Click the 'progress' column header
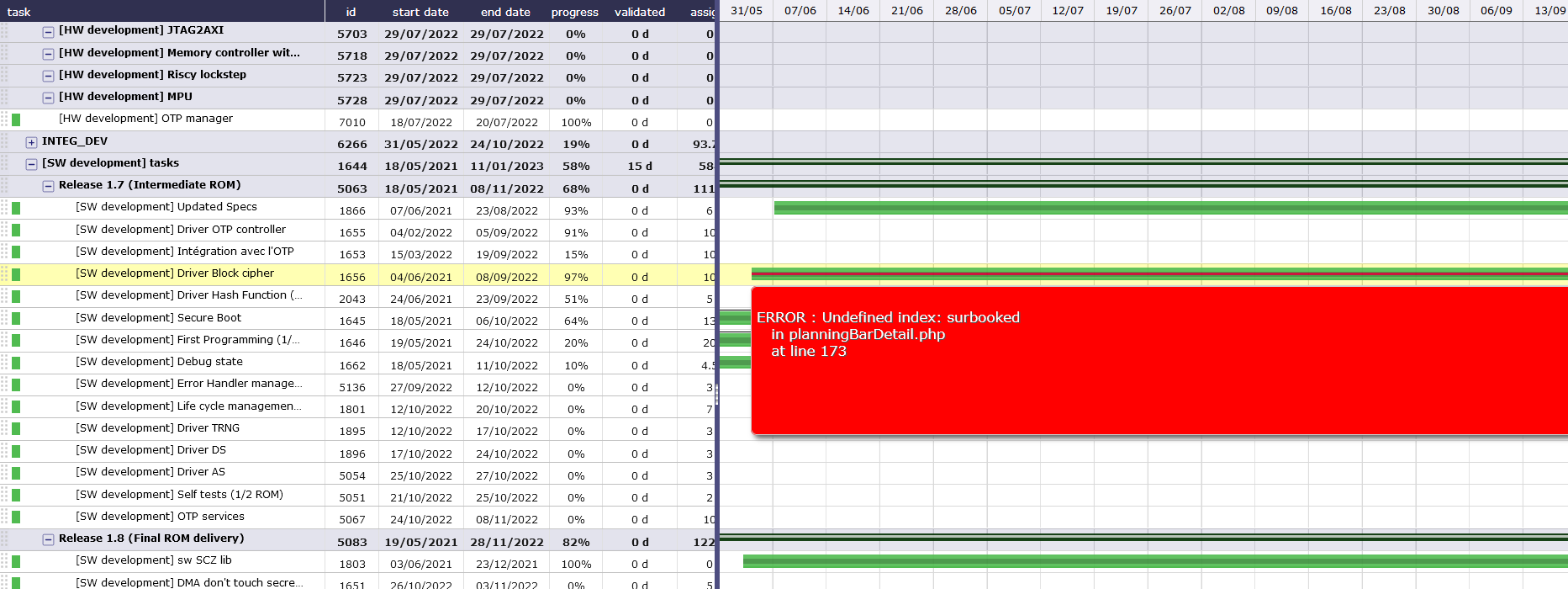 click(574, 12)
